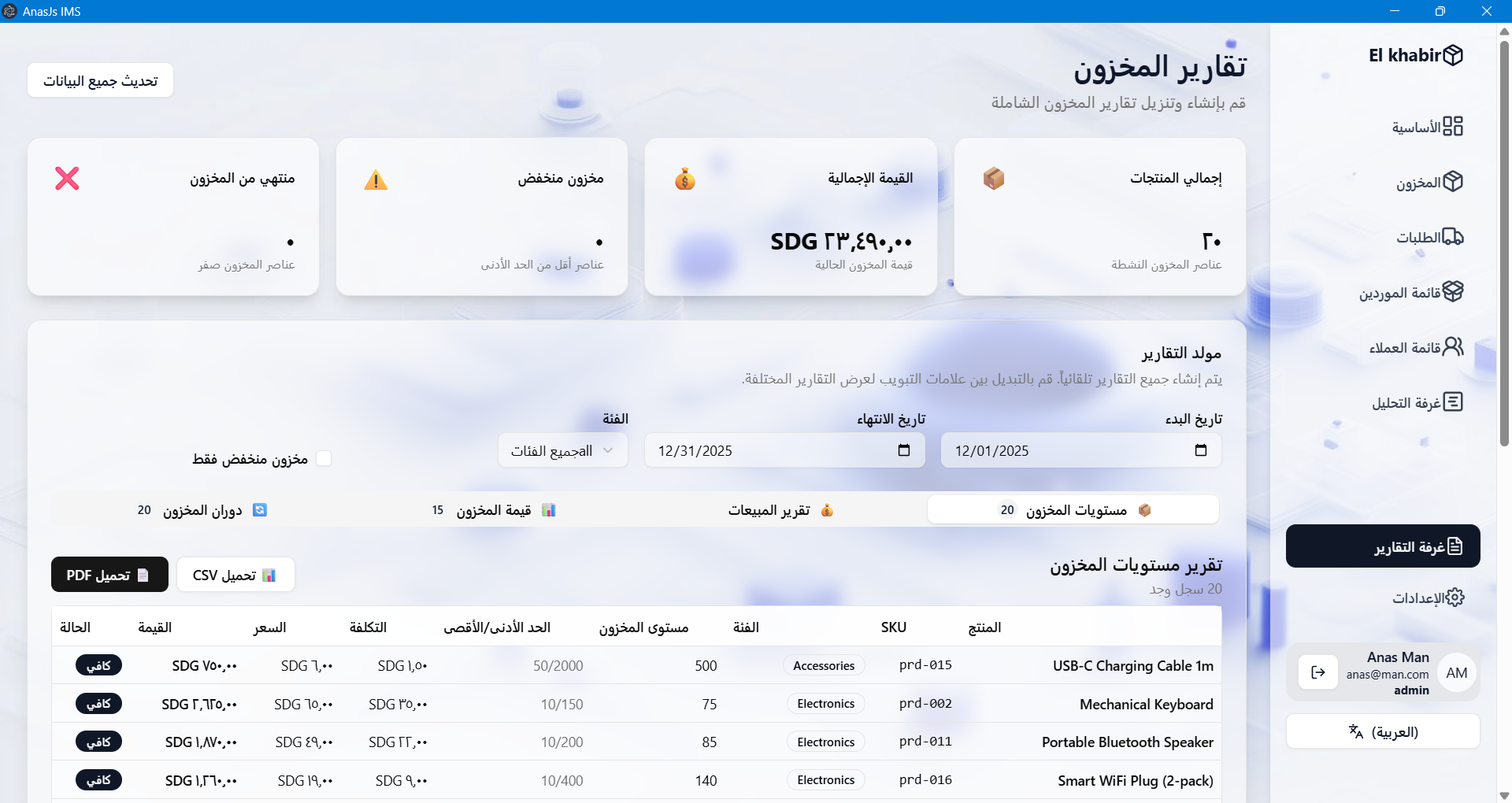Image resolution: width=1512 pixels, height=803 pixels.
Task: Open الطلبات orders truck icon
Action: (x=1451, y=237)
